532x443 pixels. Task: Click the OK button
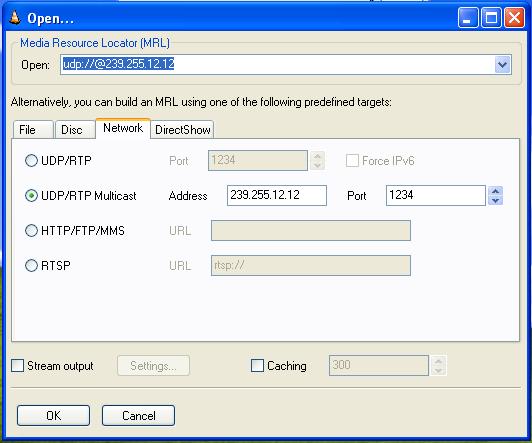pos(54,416)
